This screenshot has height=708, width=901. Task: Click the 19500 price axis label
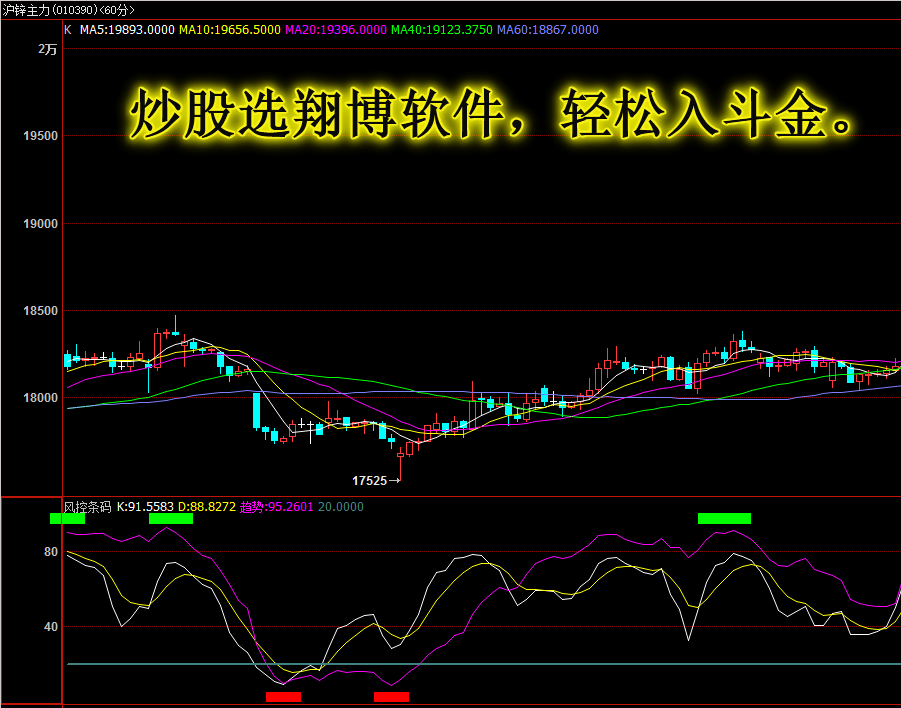click(x=40, y=136)
